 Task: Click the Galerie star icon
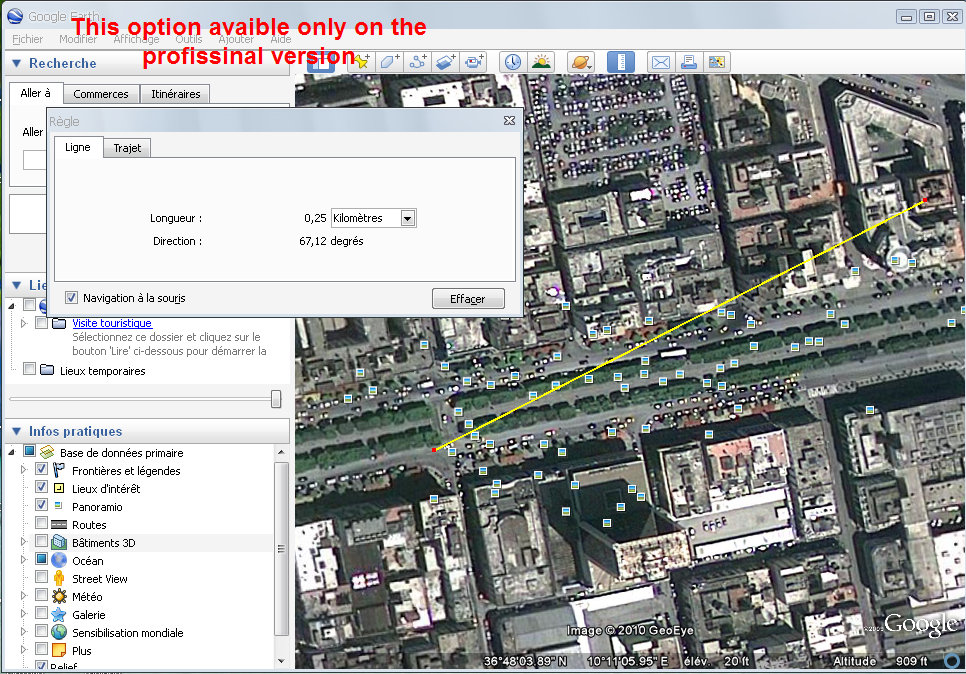[x=59, y=614]
